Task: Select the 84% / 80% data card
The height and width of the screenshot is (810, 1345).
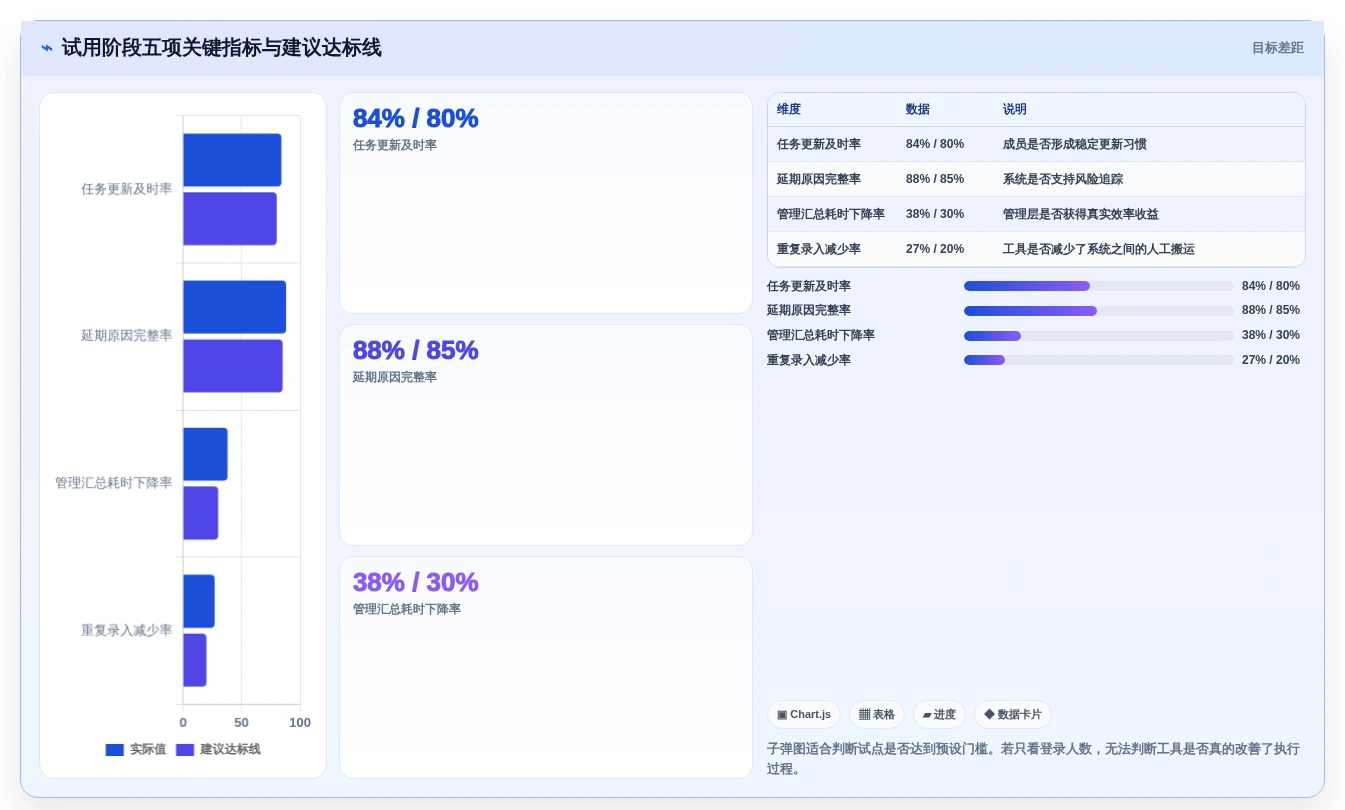Action: pyautogui.click(x=546, y=203)
